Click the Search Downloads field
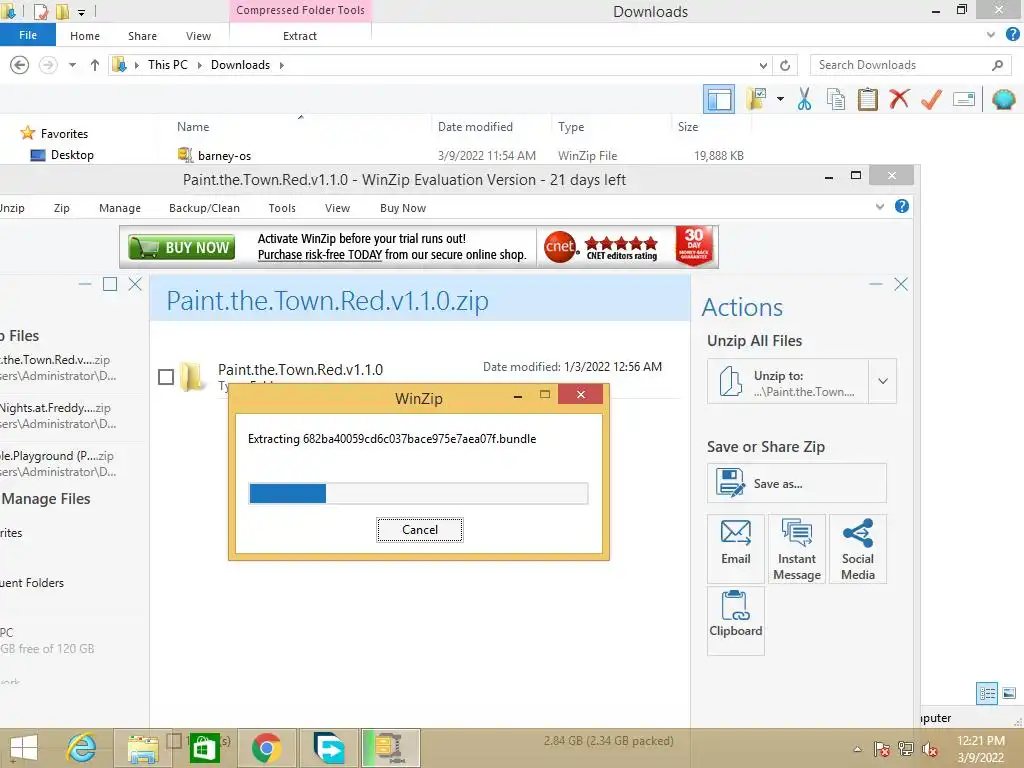This screenshot has height=768, width=1024. pyautogui.click(x=910, y=65)
